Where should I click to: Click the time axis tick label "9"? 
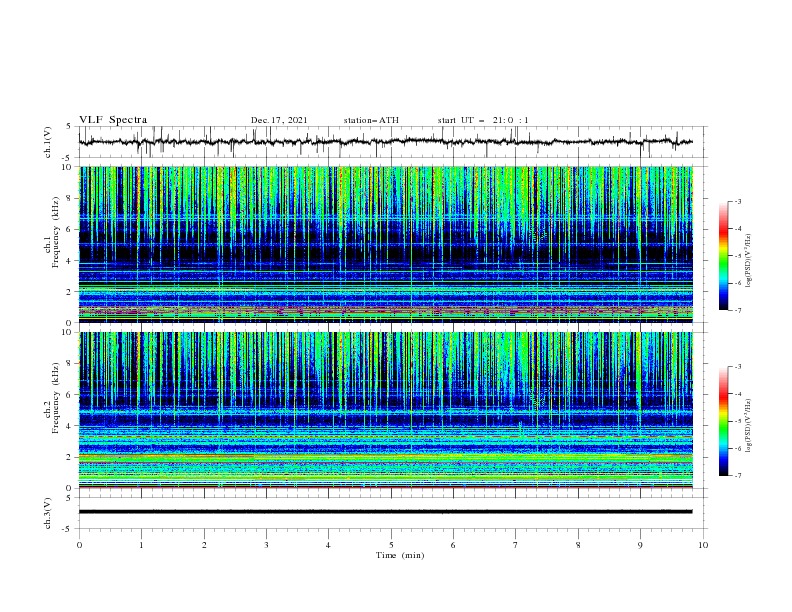click(640, 545)
